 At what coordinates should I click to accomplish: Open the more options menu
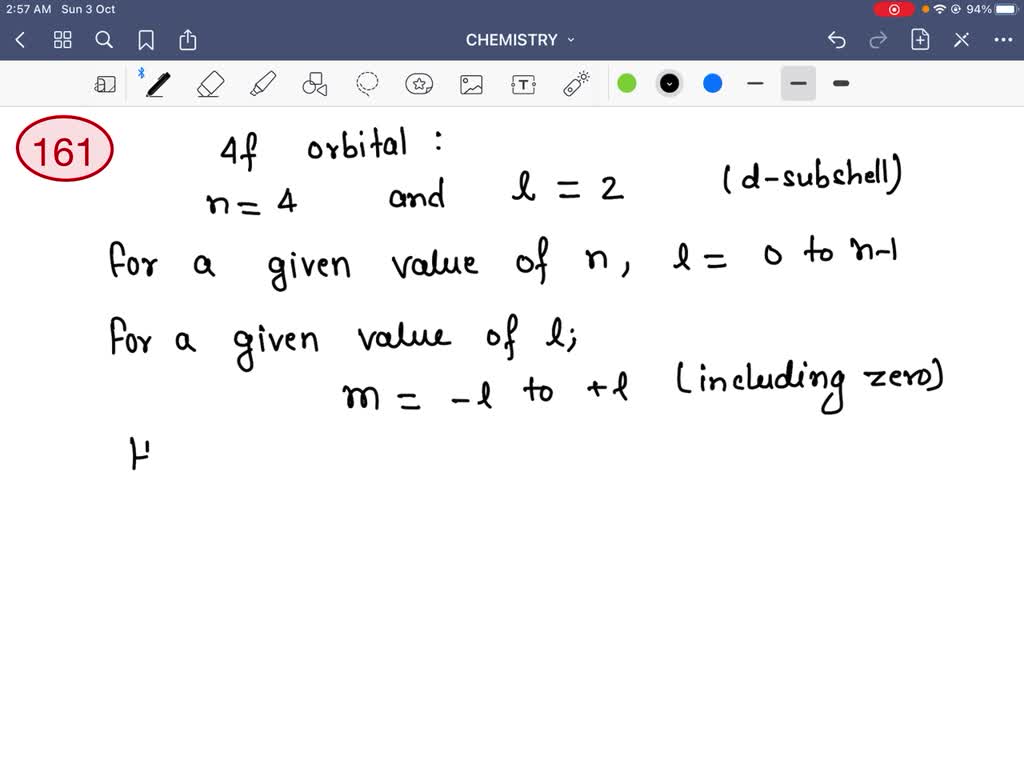[x=1004, y=40]
